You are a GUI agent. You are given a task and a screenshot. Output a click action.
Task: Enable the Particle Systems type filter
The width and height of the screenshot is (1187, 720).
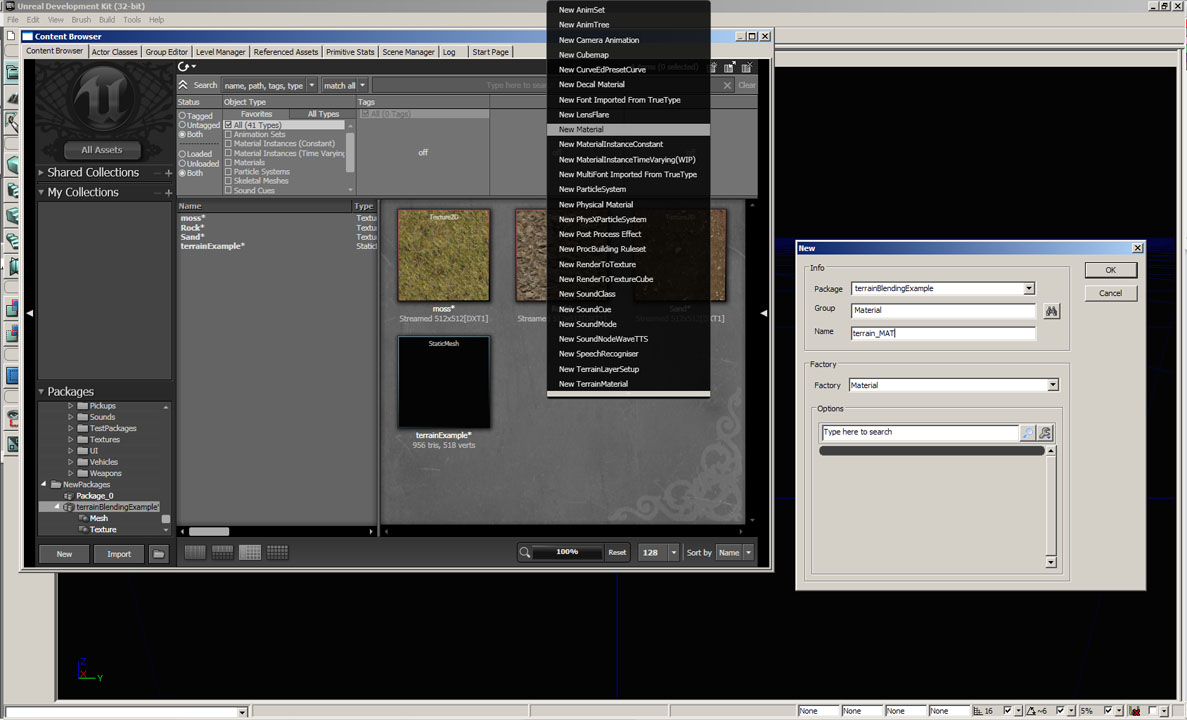click(x=228, y=172)
